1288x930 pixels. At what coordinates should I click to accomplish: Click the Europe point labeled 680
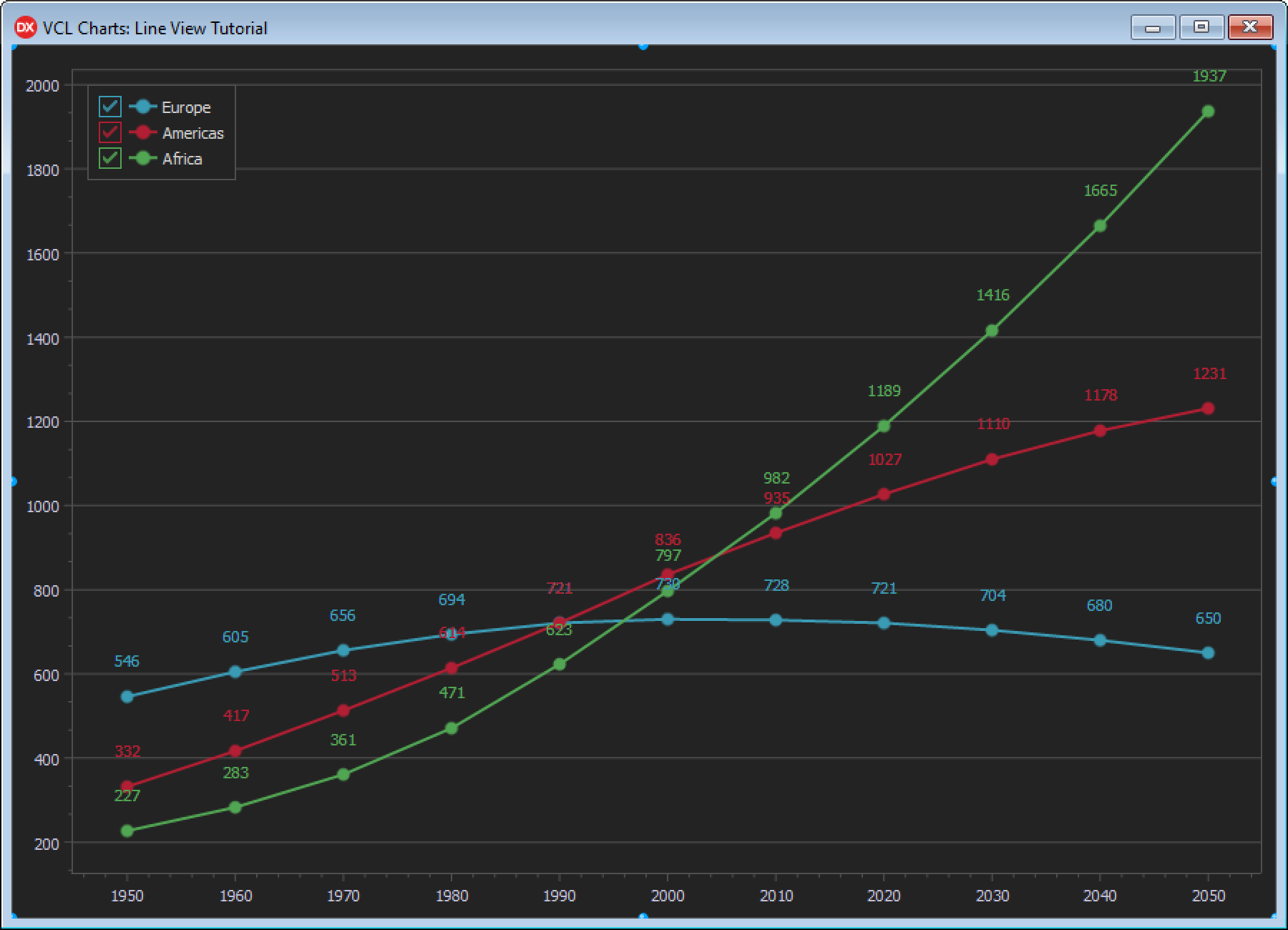click(1100, 640)
